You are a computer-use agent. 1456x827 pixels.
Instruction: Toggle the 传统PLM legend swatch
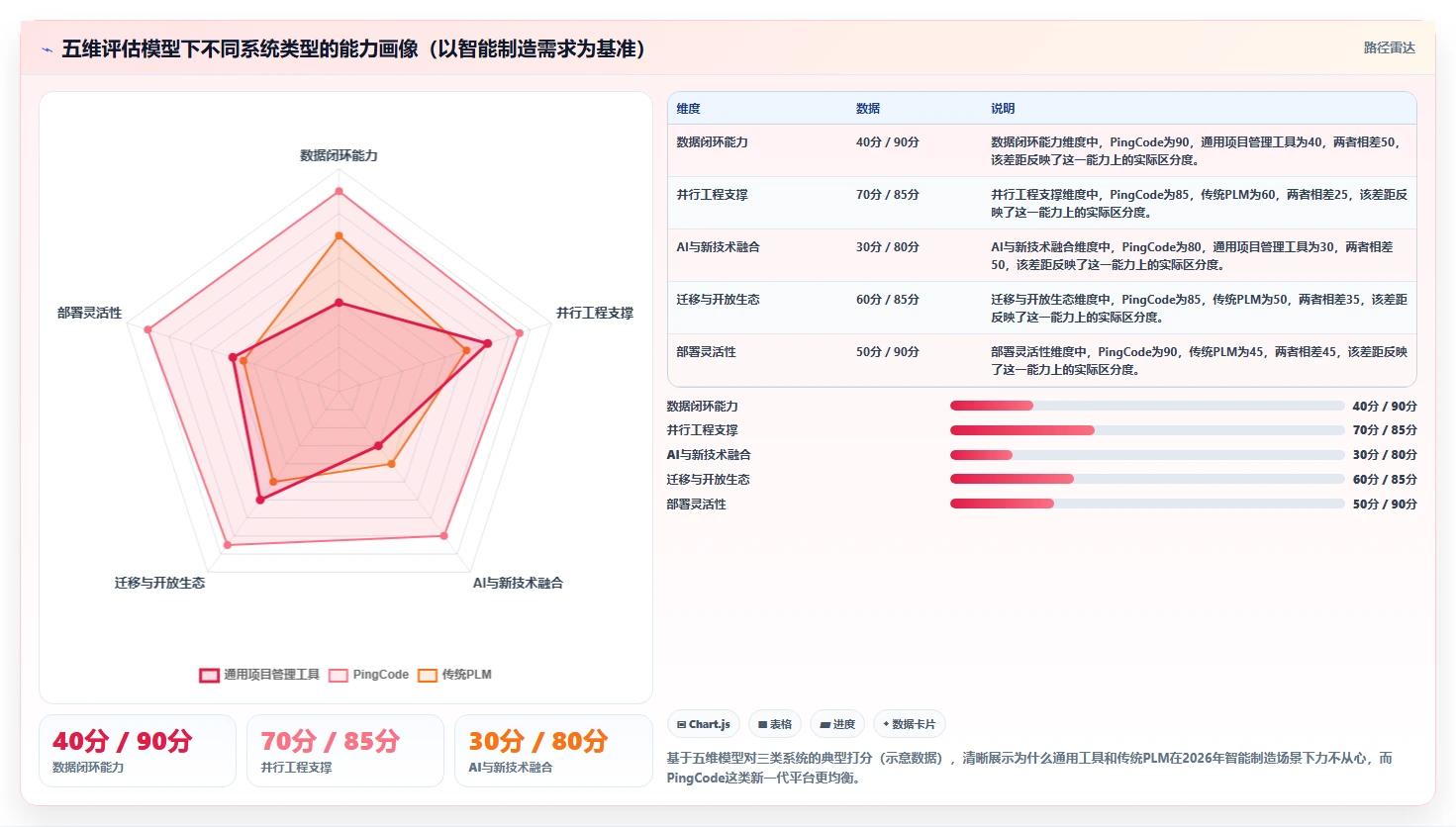pos(428,676)
